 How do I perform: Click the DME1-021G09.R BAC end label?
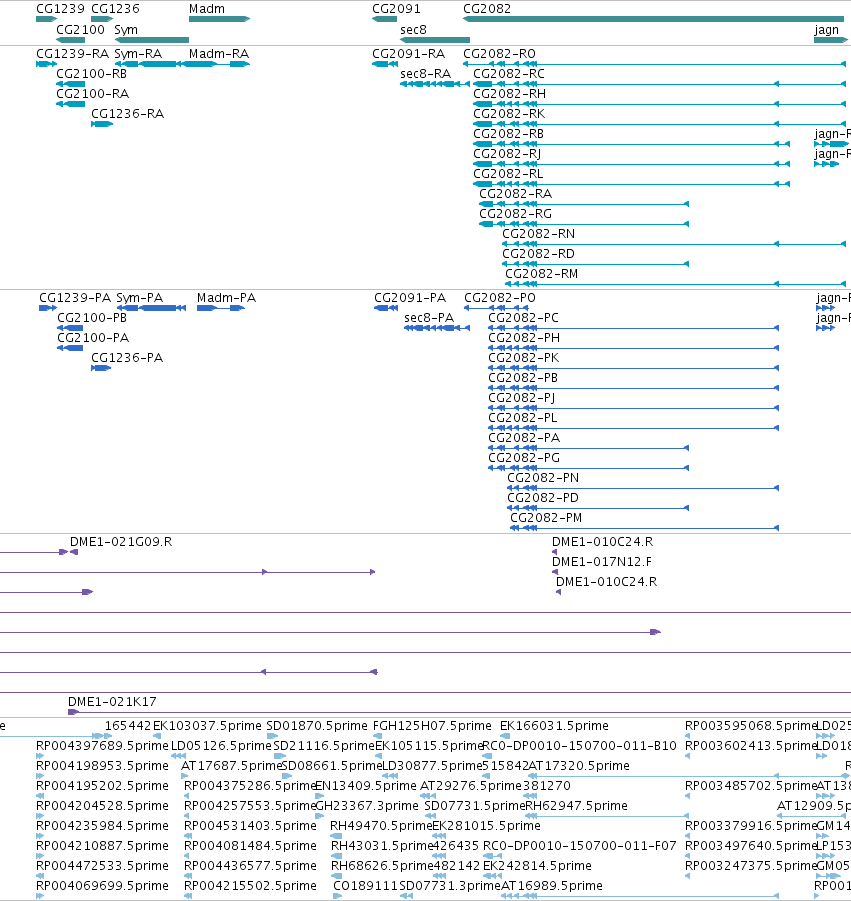[121, 541]
